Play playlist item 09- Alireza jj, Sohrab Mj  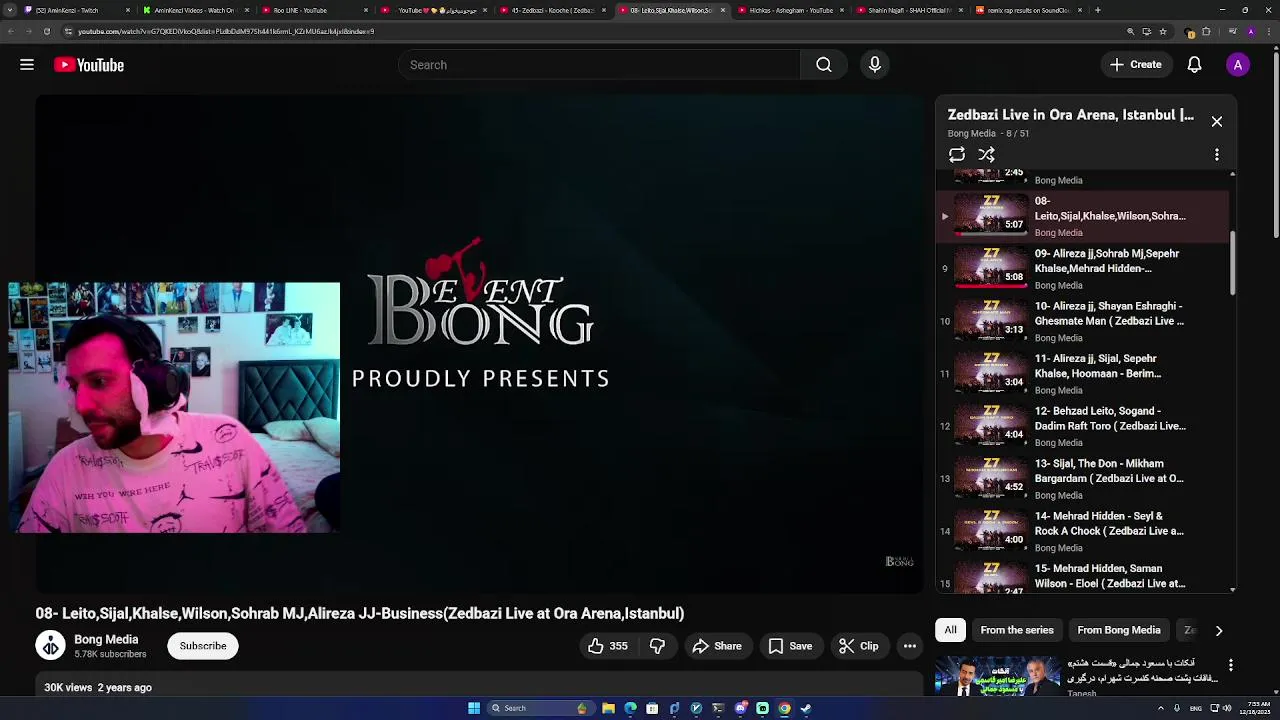pyautogui.click(x=1082, y=268)
